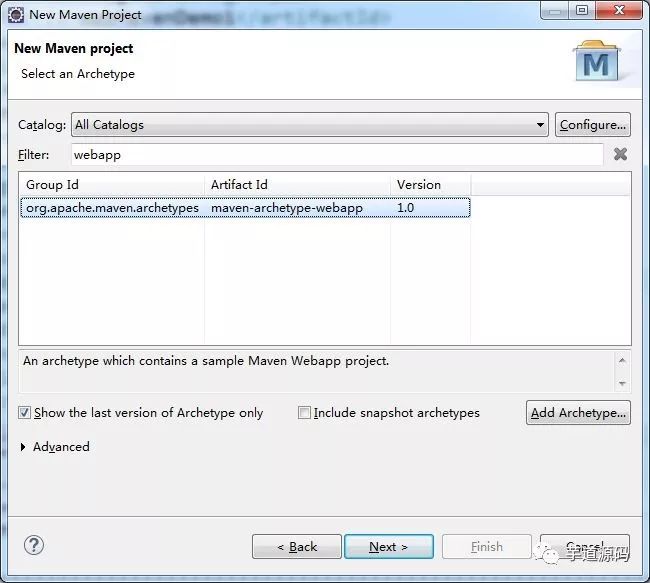Click the Eclipse icon in the title bar
This screenshot has height=583, width=650.
[16, 15]
